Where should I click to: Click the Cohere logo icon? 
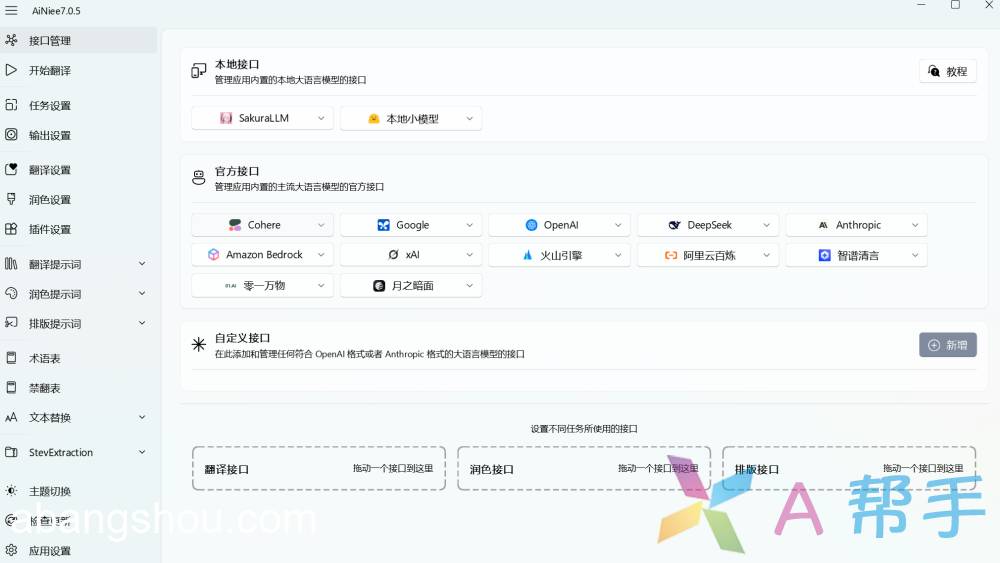click(234, 225)
